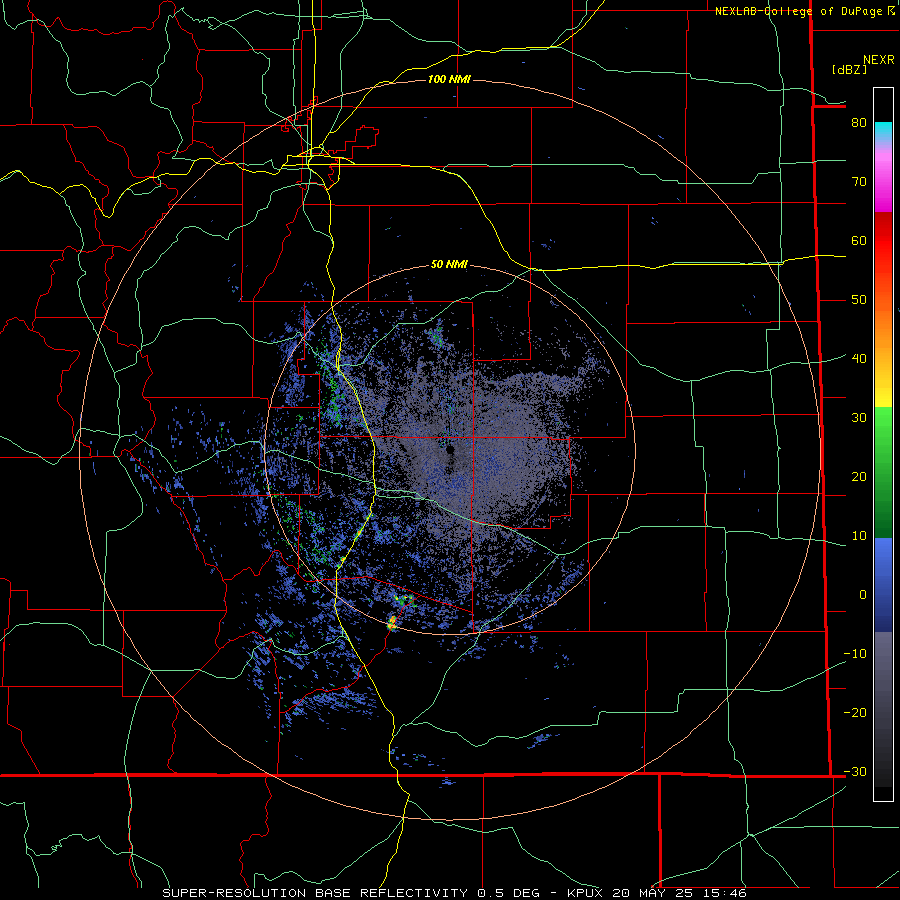Click the 50 NMI range ring label
Screen dimensions: 900x900
pyautogui.click(x=449, y=265)
